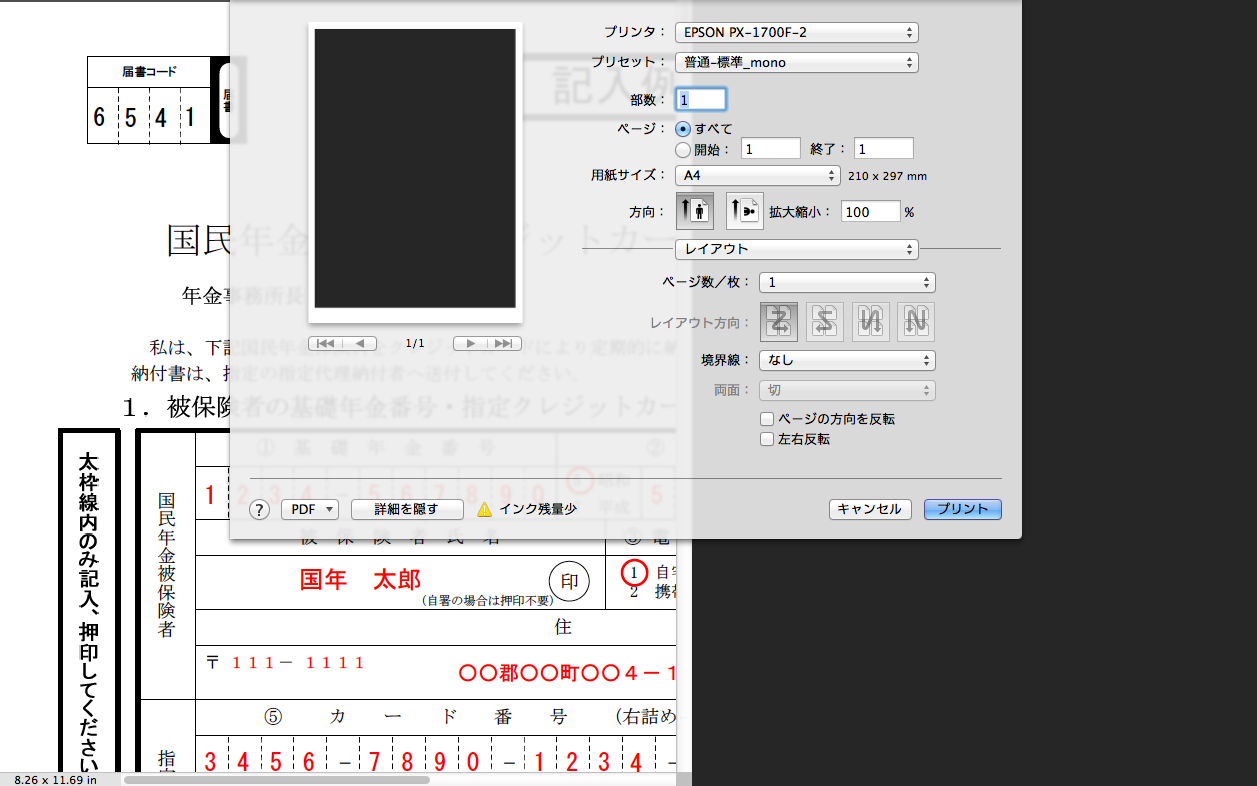Open the ページ数/枚 dropdown
The image size is (1257, 786).
pos(847,283)
